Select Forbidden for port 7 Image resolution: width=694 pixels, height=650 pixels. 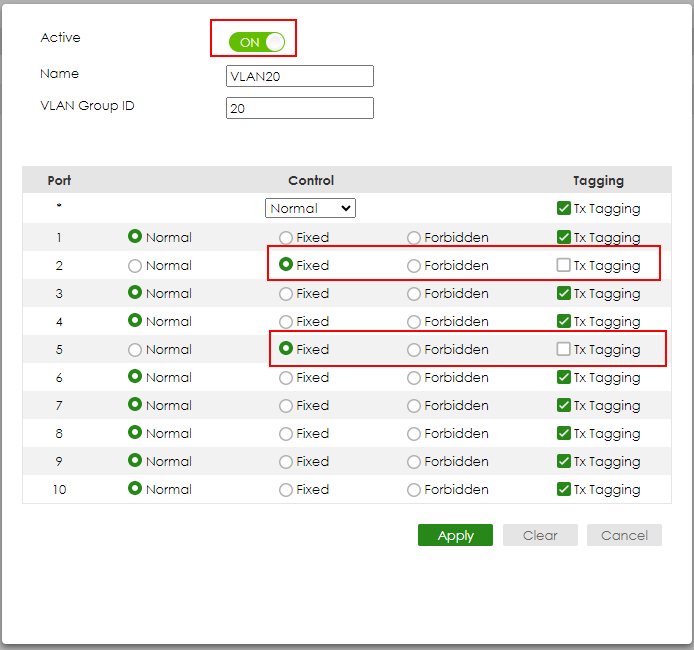click(x=414, y=406)
